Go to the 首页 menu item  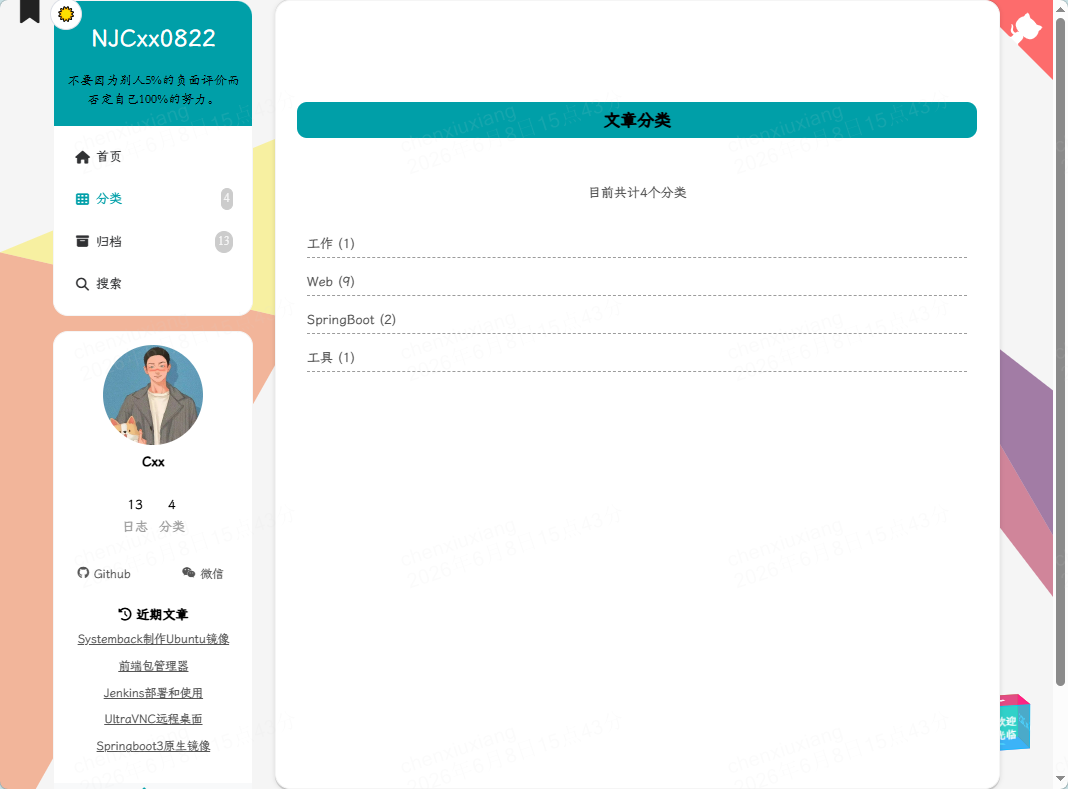(x=108, y=157)
